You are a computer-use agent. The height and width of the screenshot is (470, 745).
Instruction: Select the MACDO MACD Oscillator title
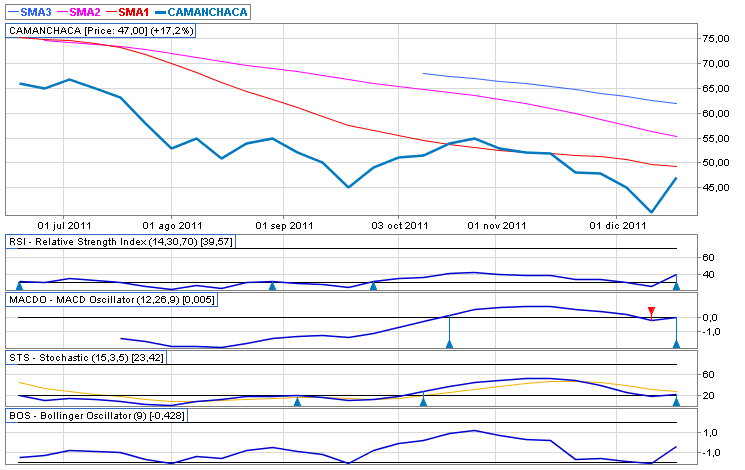point(112,300)
